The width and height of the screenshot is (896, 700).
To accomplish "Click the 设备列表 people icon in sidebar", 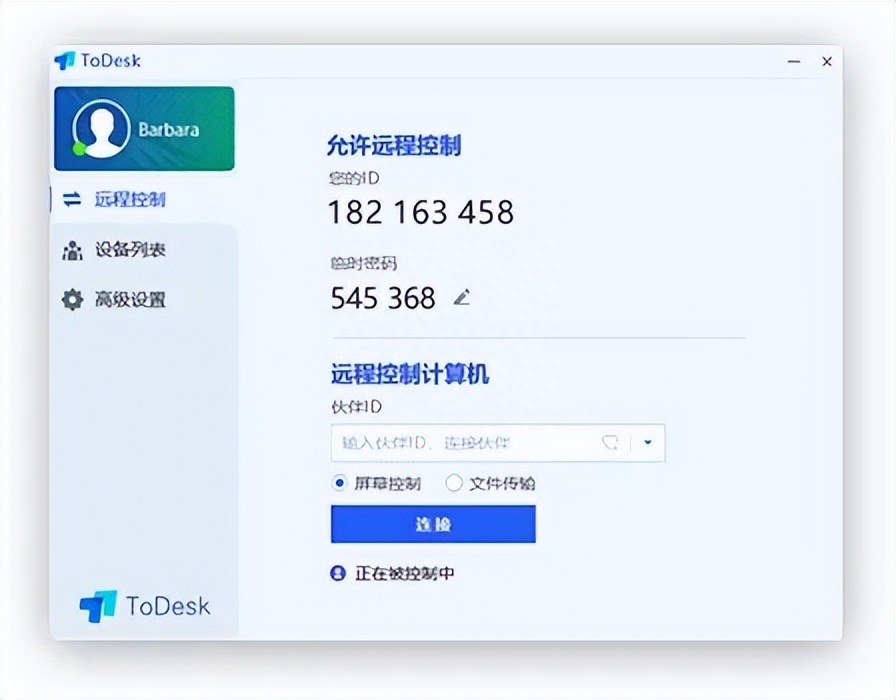I will click(x=72, y=250).
